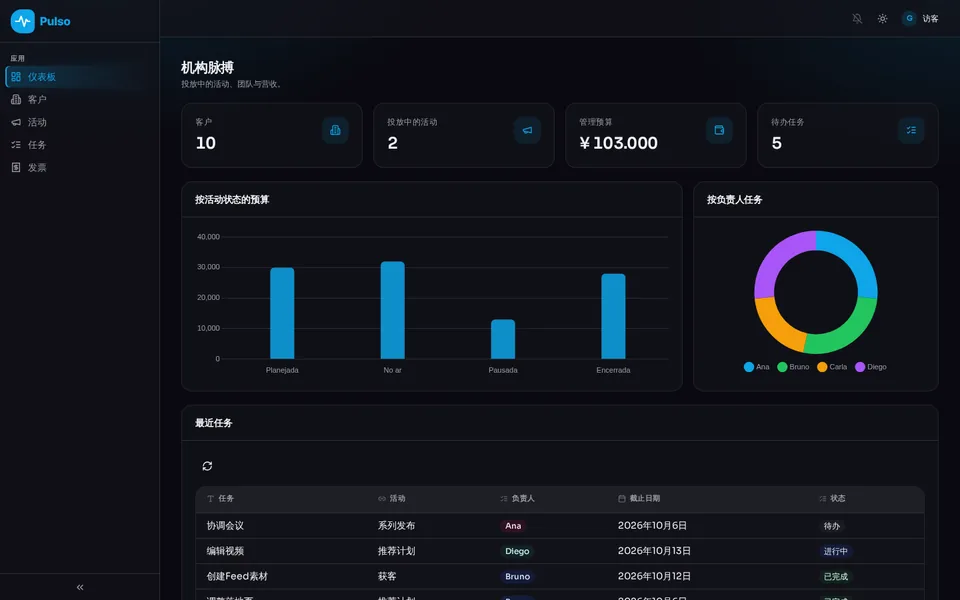960x600 pixels.
Task: Select the 编辑视频 task row
Action: pos(560,551)
